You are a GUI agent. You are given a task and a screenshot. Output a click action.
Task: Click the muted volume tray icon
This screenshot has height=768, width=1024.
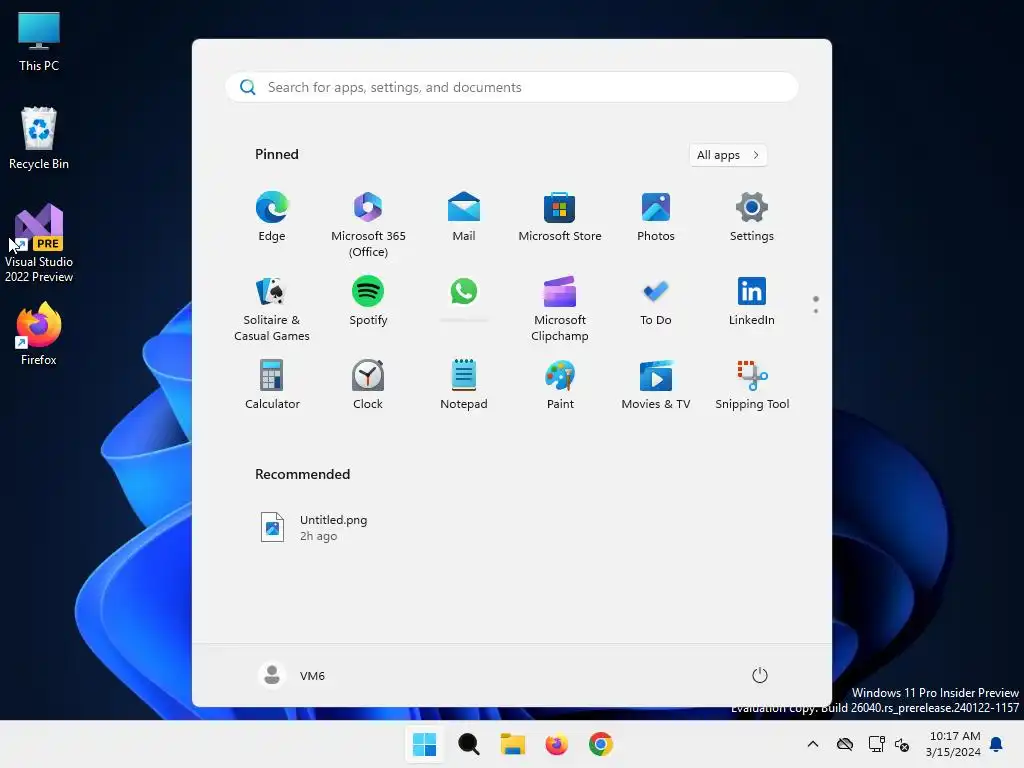[x=902, y=744]
